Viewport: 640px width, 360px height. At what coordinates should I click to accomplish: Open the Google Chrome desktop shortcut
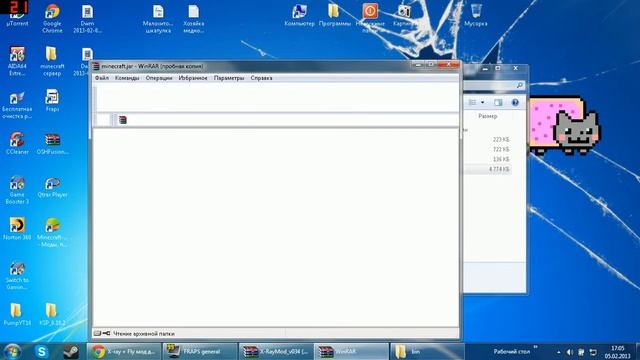[52, 18]
